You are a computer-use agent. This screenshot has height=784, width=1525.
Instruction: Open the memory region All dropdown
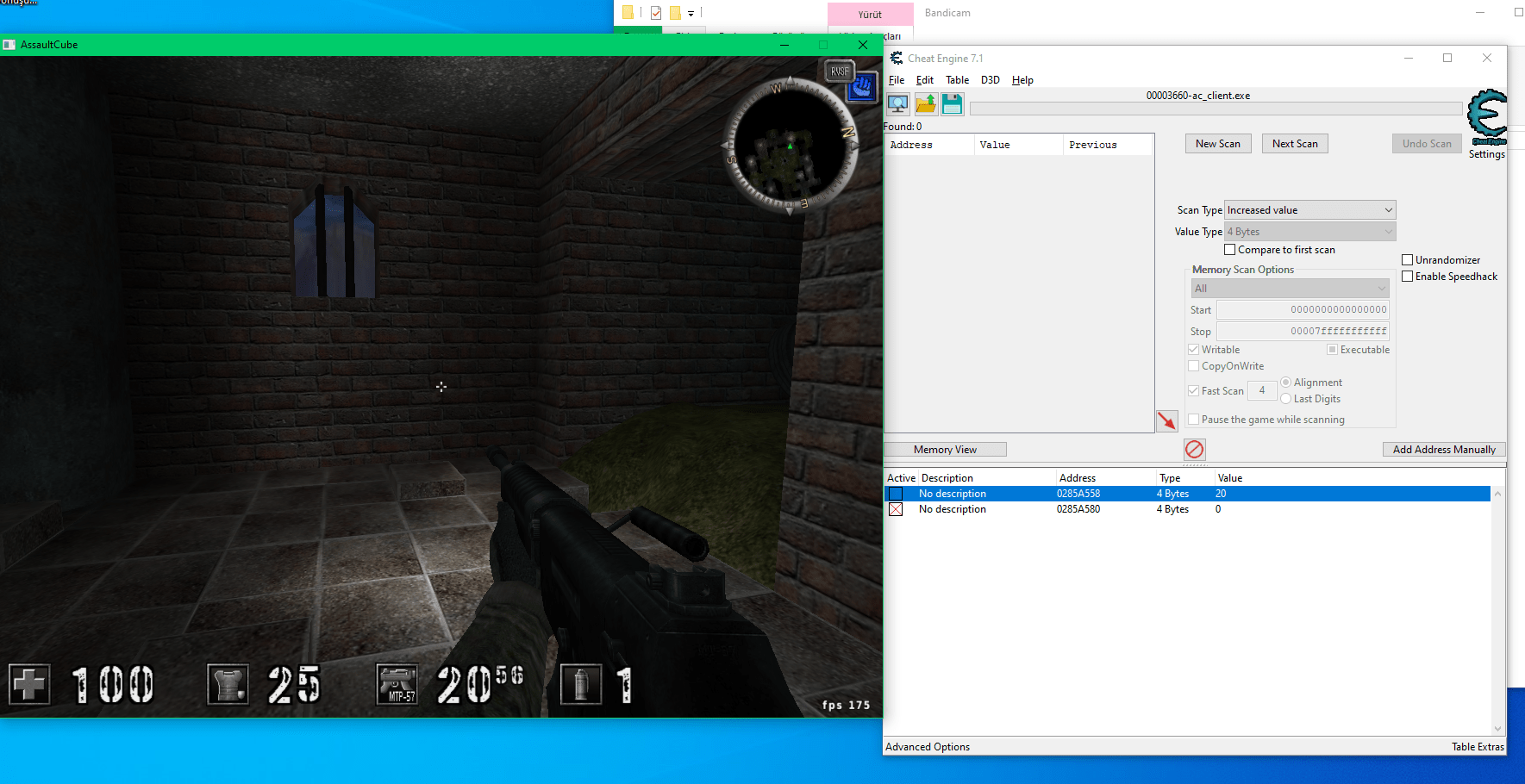tap(1290, 289)
